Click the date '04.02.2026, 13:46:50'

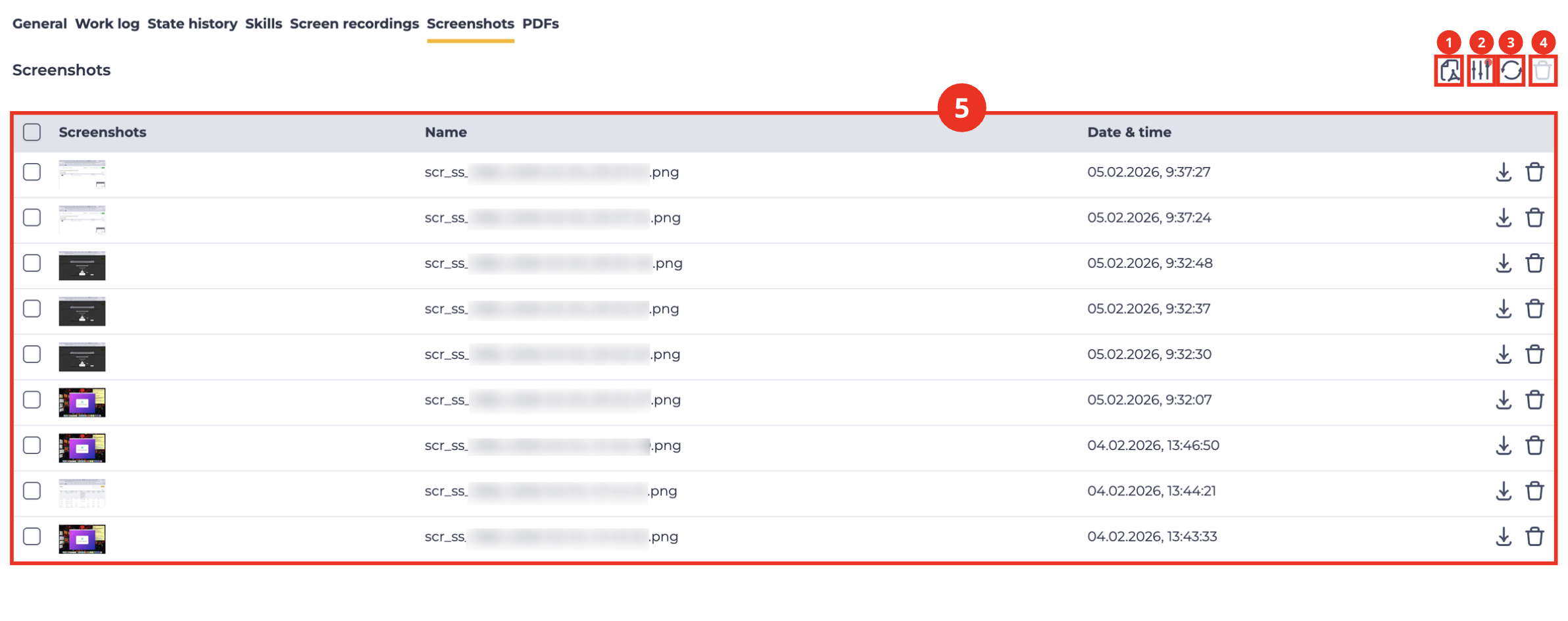pyautogui.click(x=1154, y=445)
